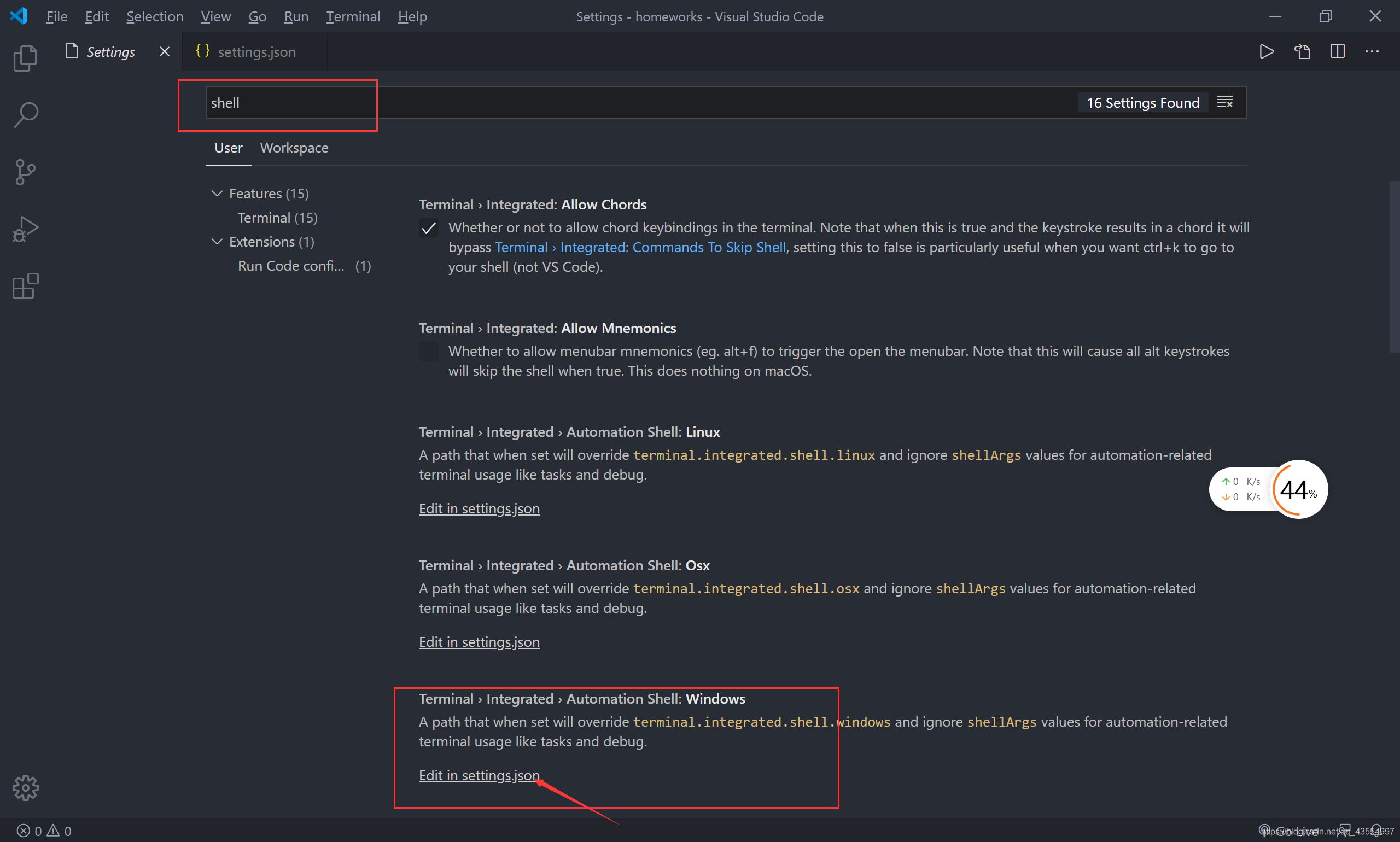This screenshot has height=842, width=1400.
Task: Click the 16 Settings Found badge
Action: tap(1142, 103)
